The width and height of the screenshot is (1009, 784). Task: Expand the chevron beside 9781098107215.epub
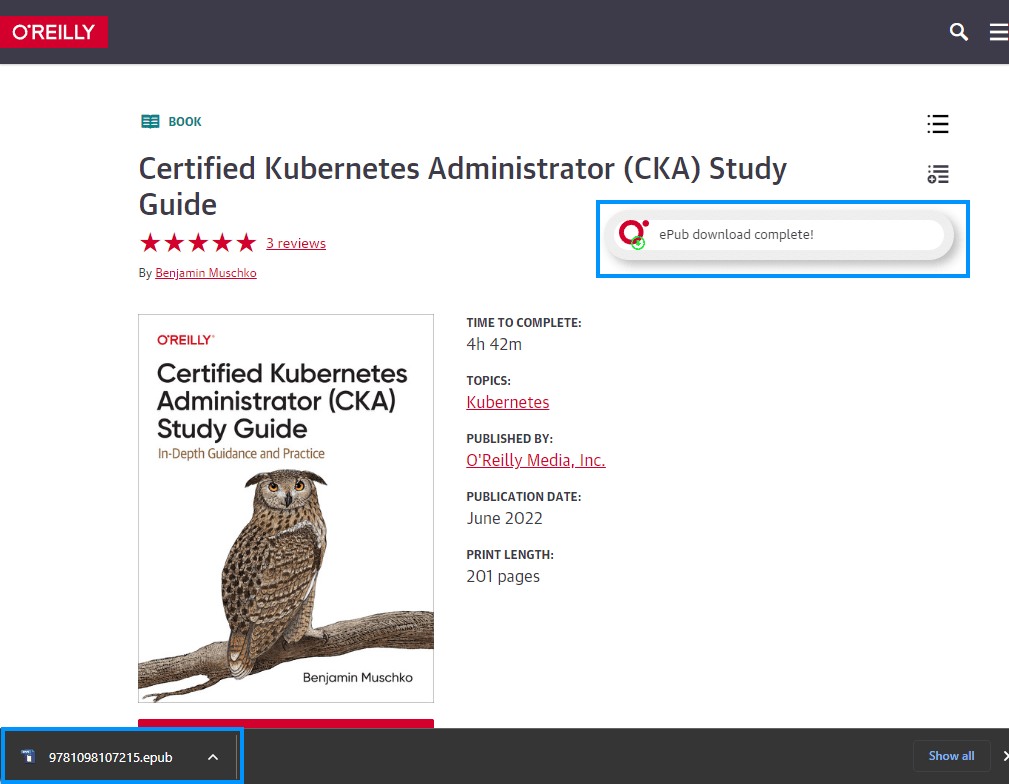click(x=212, y=757)
